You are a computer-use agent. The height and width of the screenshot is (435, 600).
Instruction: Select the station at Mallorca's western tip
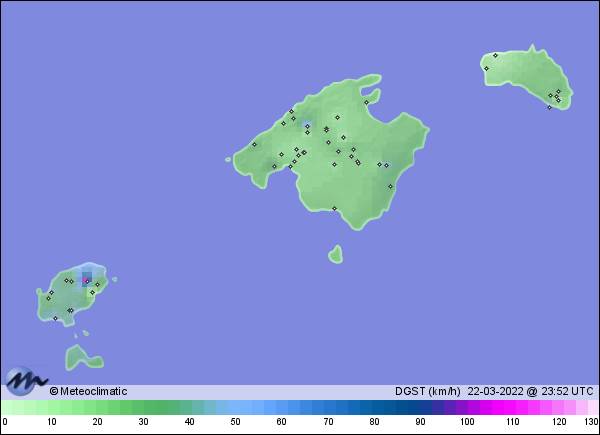(254, 144)
